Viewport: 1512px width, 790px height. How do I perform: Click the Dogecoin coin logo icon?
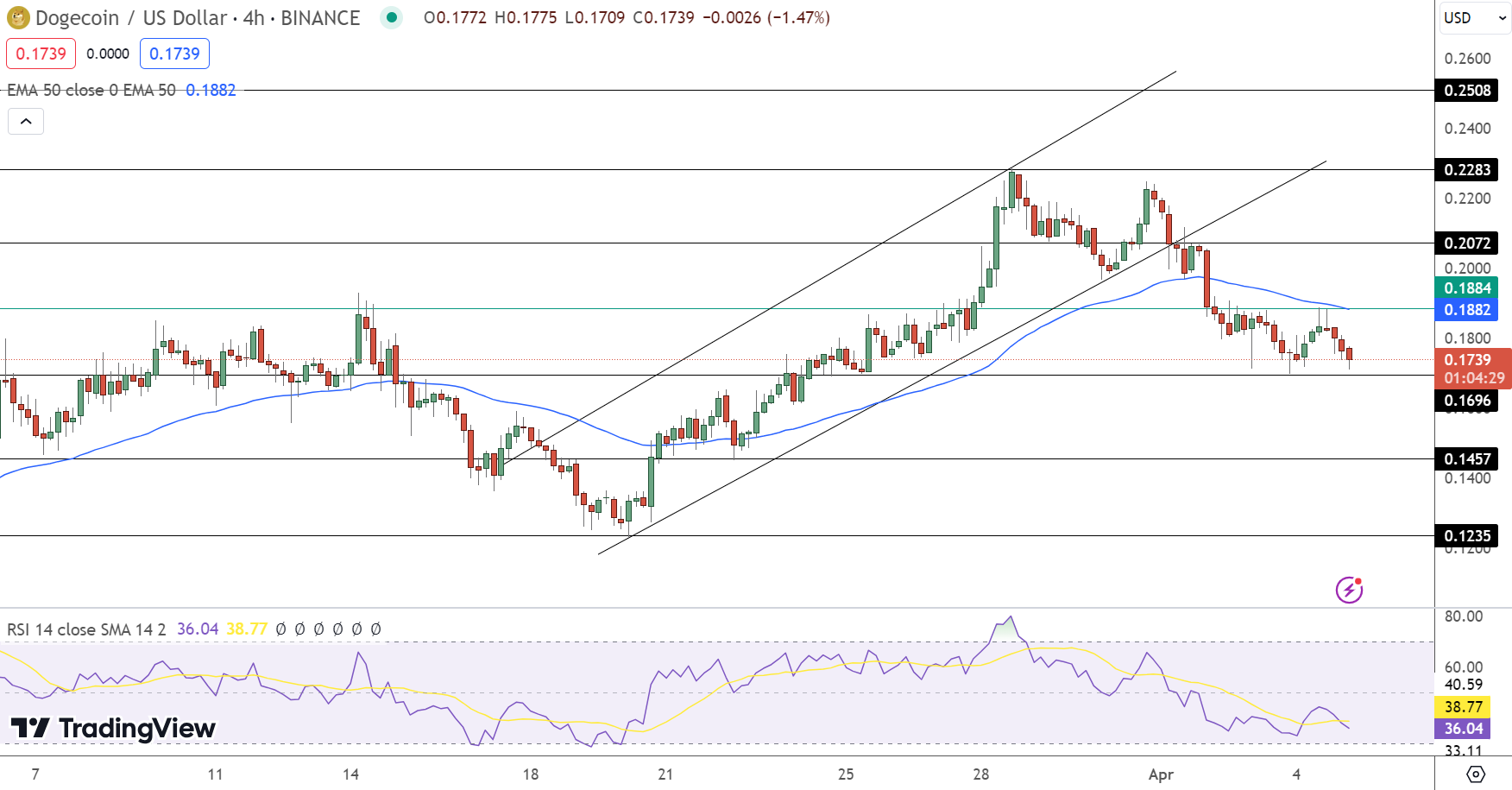tap(17, 17)
